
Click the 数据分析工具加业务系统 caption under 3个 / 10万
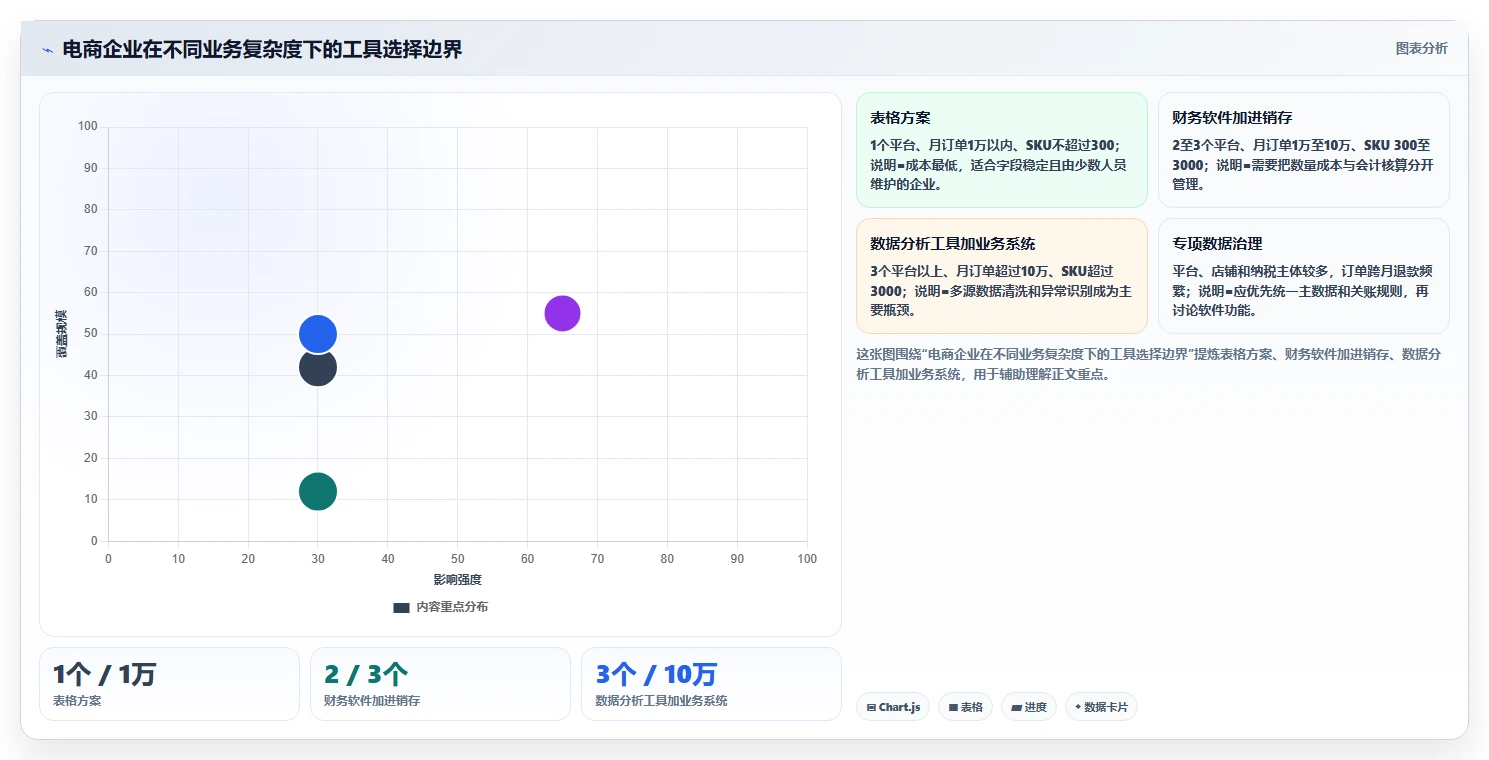coord(661,701)
